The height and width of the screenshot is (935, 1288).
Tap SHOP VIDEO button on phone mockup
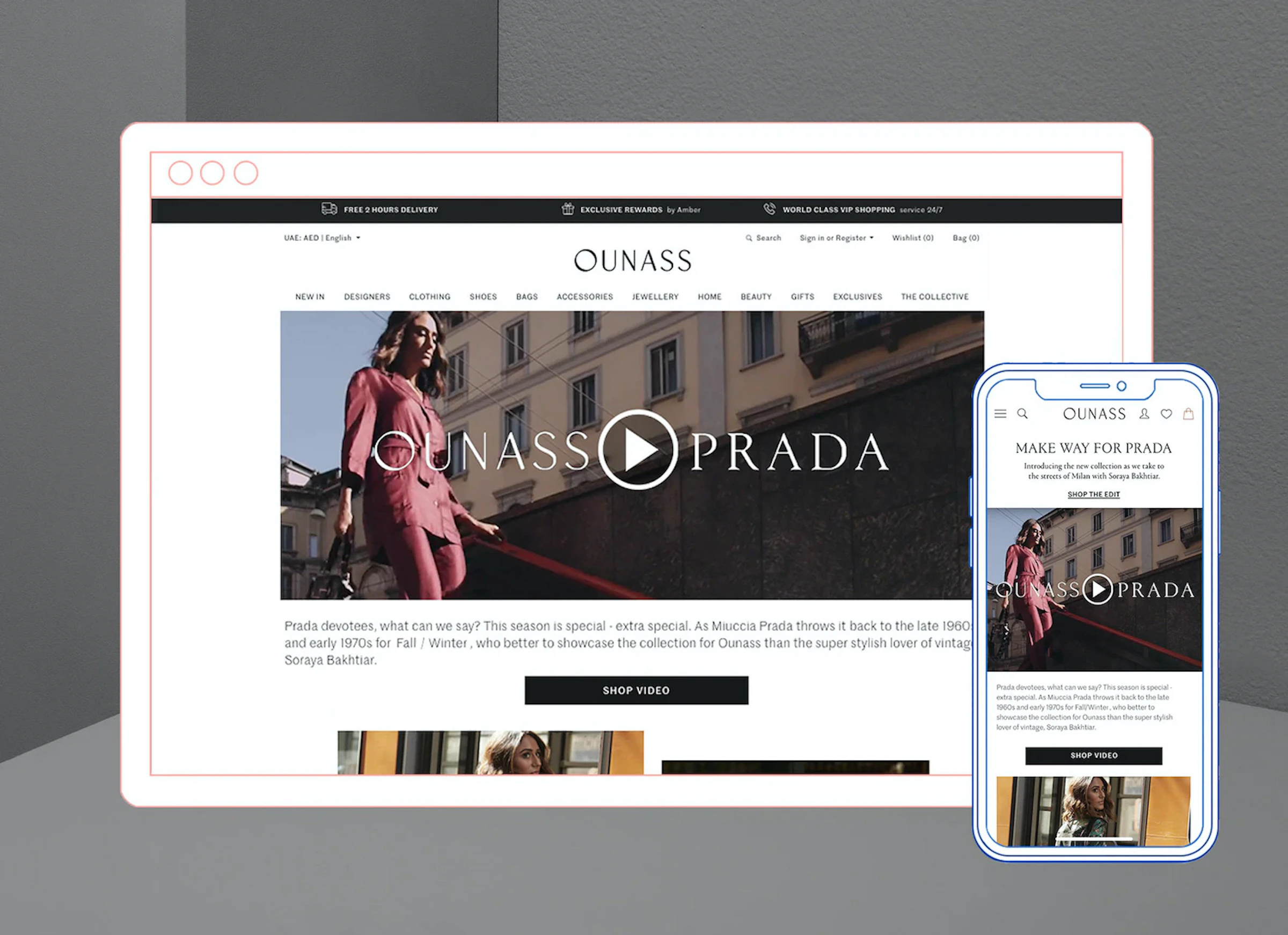[1094, 756]
